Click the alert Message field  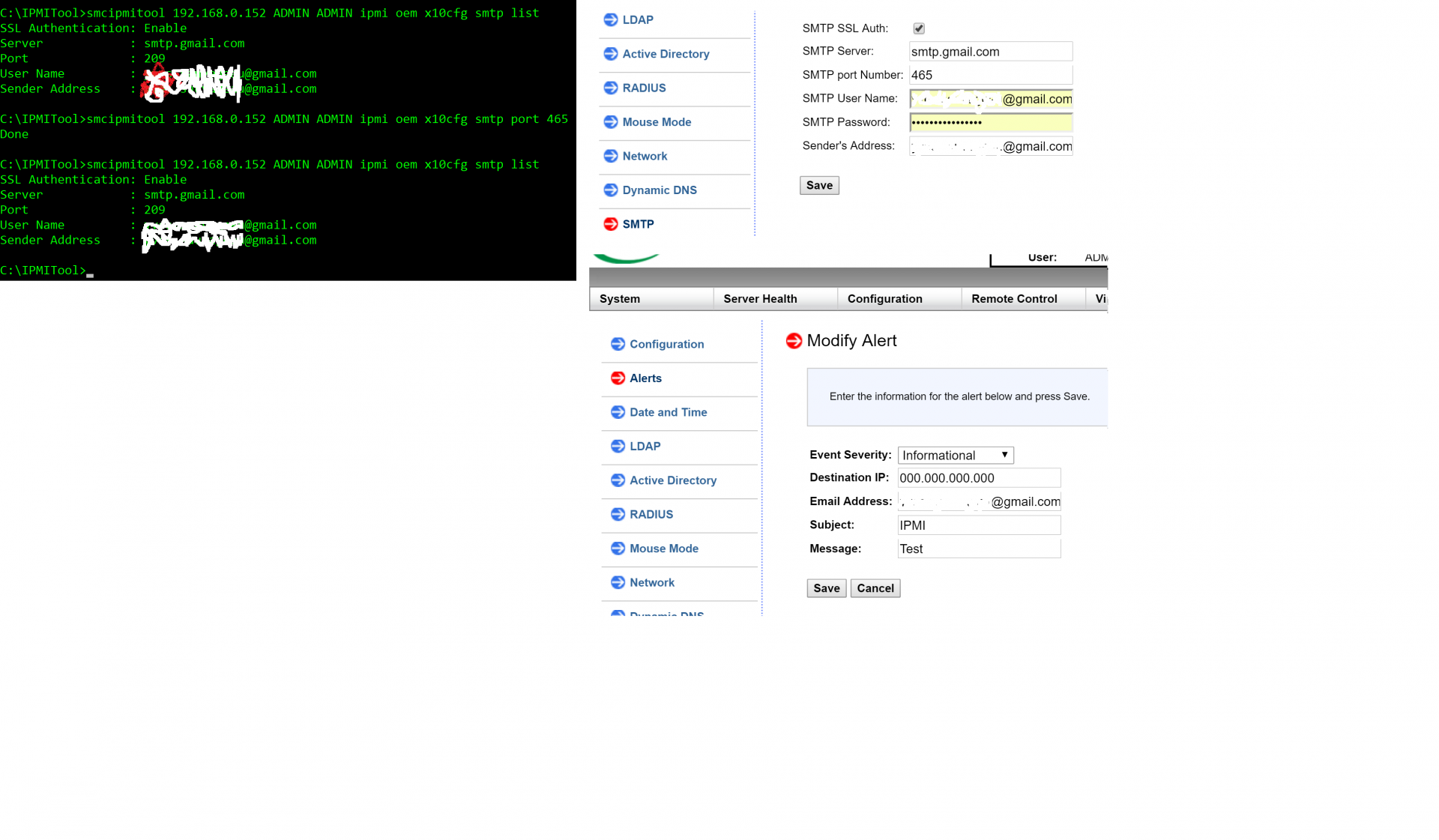tap(979, 549)
